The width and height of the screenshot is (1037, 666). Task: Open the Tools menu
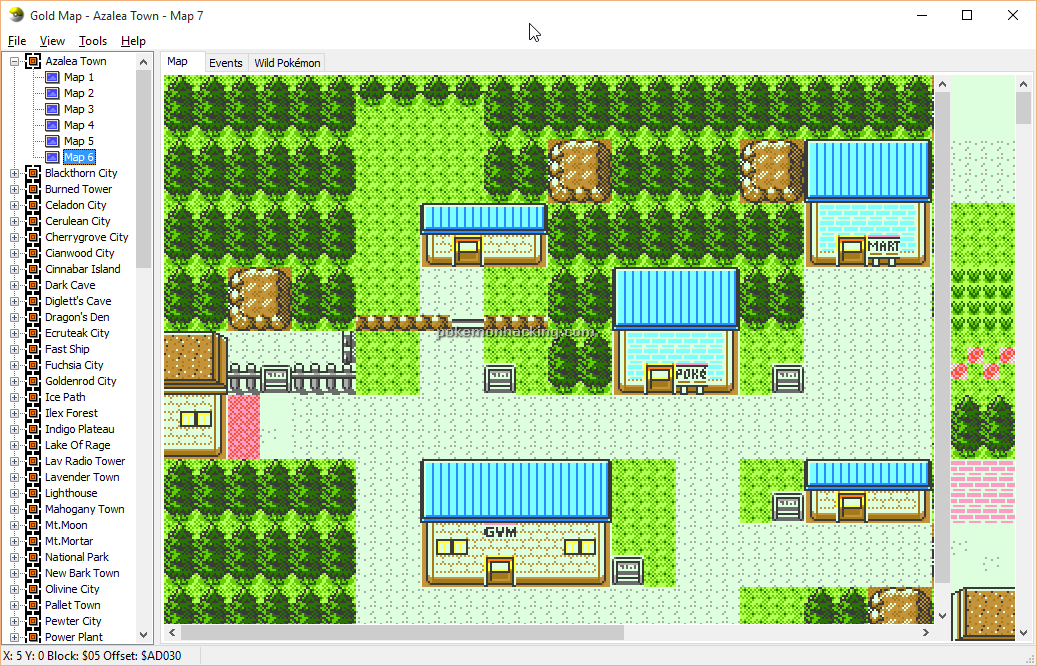[x=93, y=41]
